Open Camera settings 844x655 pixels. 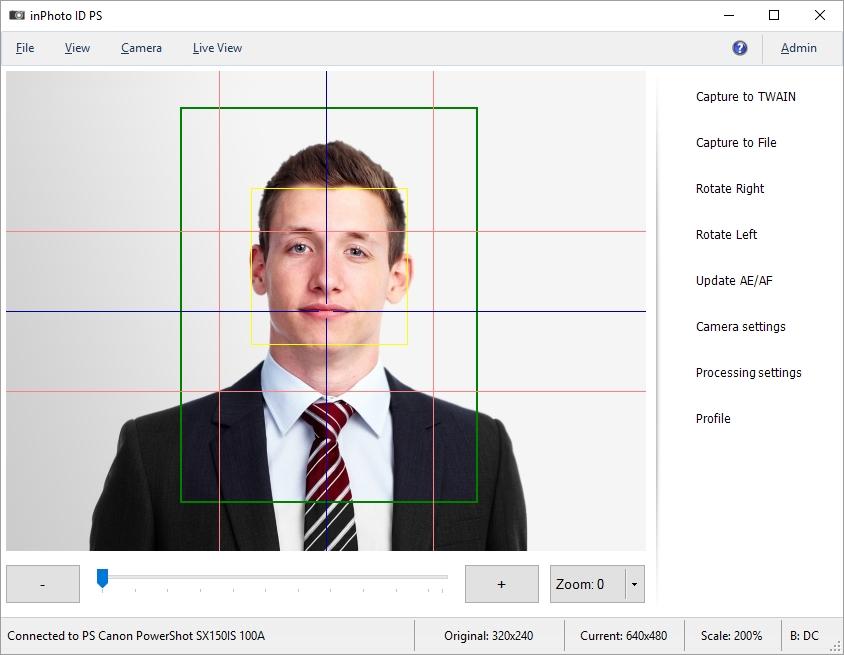point(740,327)
